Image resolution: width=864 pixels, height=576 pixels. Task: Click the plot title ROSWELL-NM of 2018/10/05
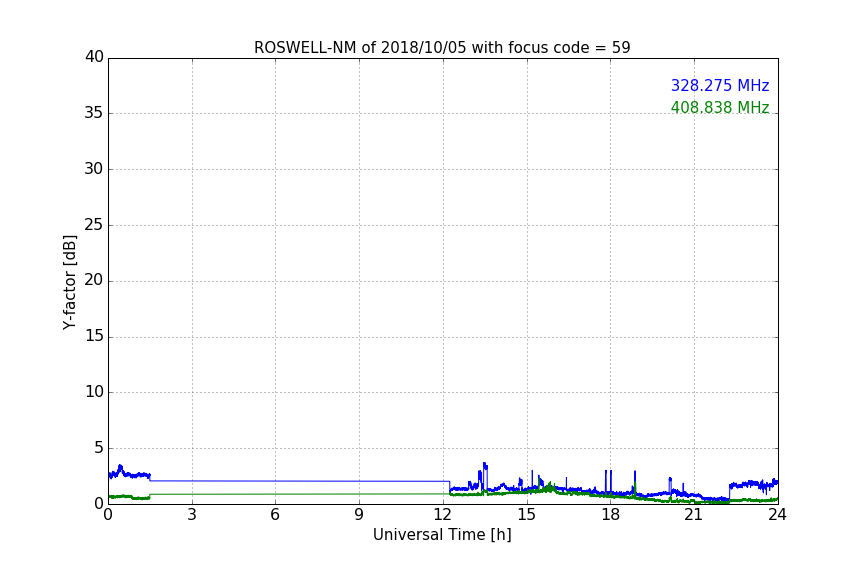pyautogui.click(x=442, y=48)
